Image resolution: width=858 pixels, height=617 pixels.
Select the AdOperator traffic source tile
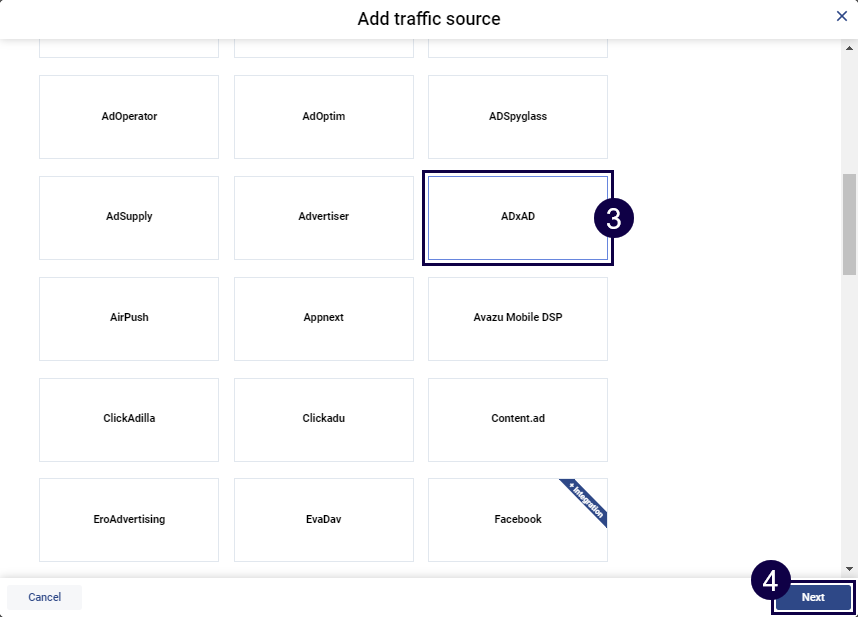coord(129,116)
